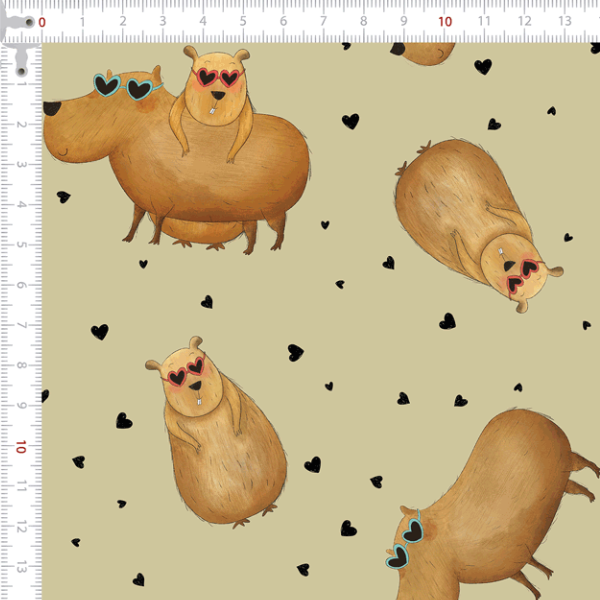Viewport: 600px width, 600px height.
Task: Click the number 5 on the left ruler
Action: pyautogui.click(x=21, y=245)
